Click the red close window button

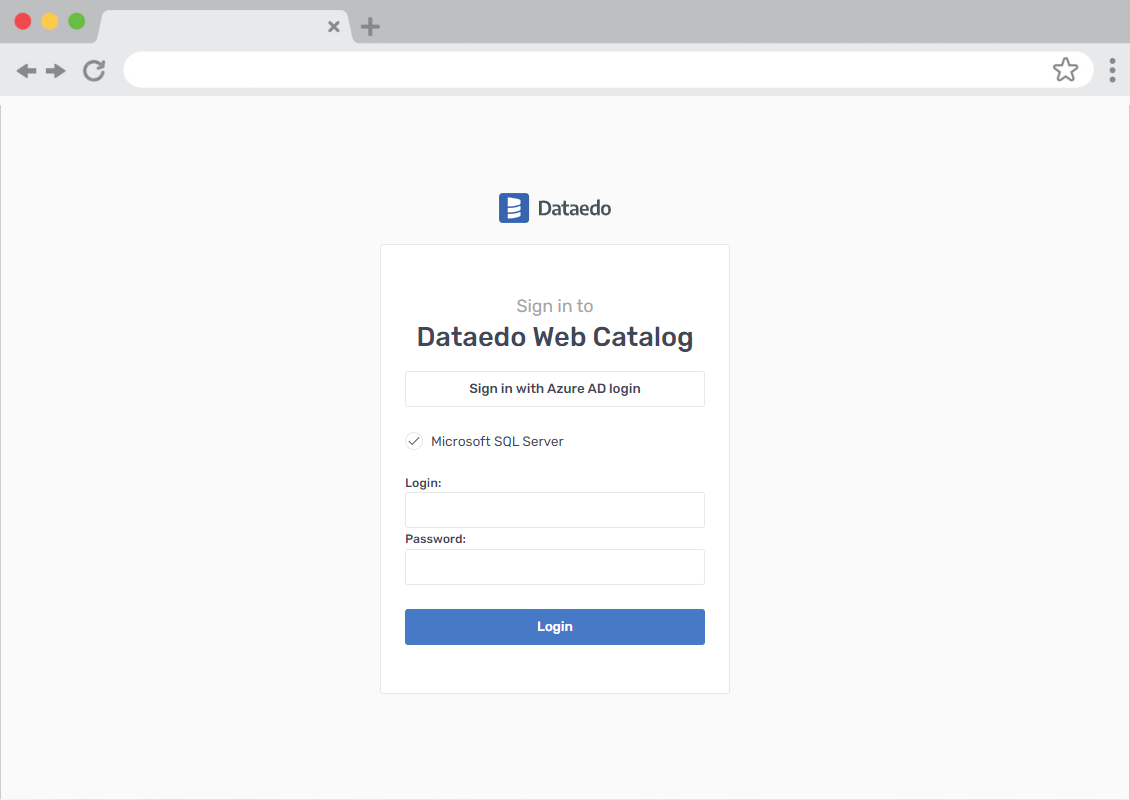(23, 21)
